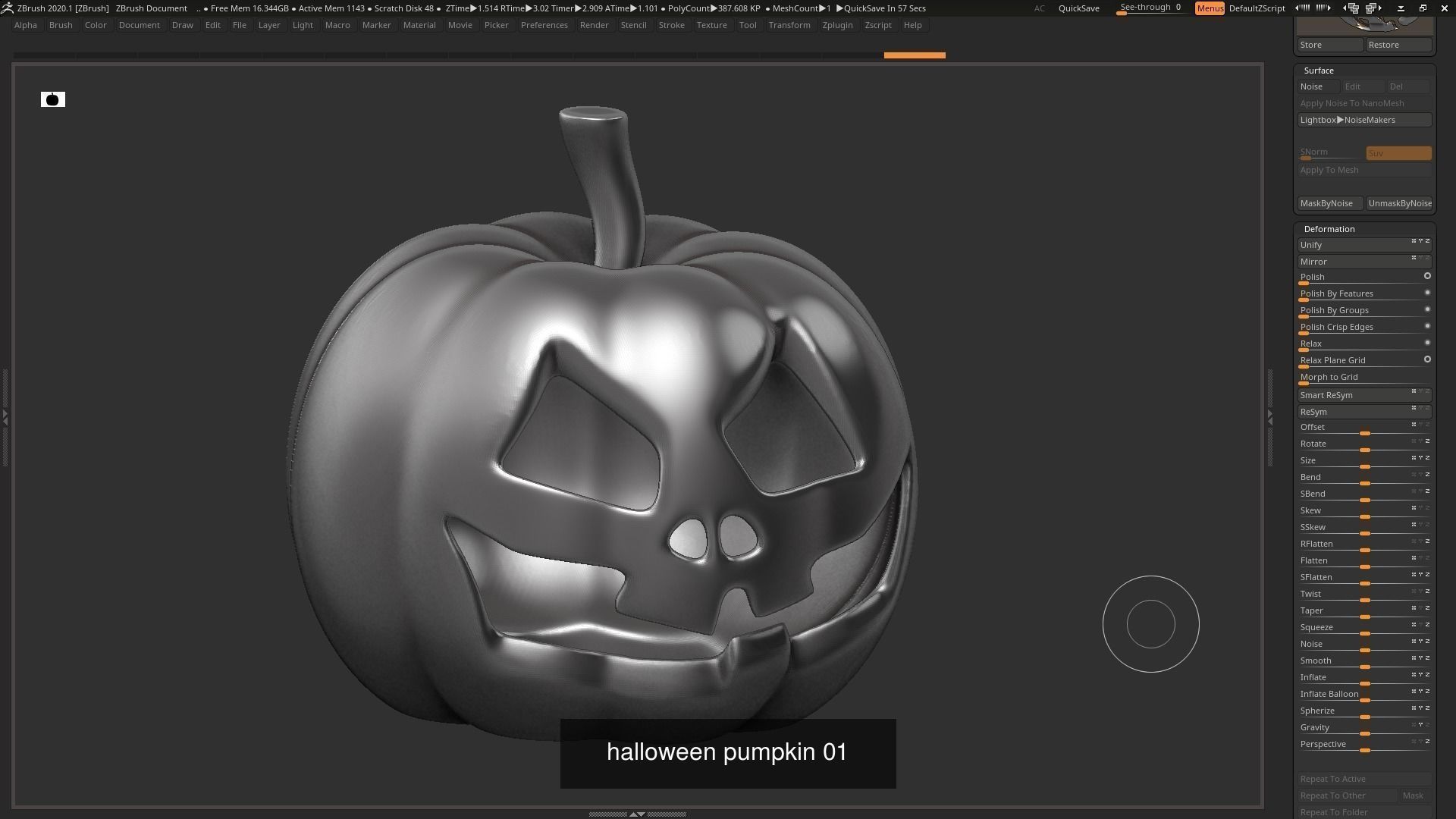The width and height of the screenshot is (1456, 819).
Task: Click the Relax Plane Grid circle icon
Action: (x=1427, y=359)
